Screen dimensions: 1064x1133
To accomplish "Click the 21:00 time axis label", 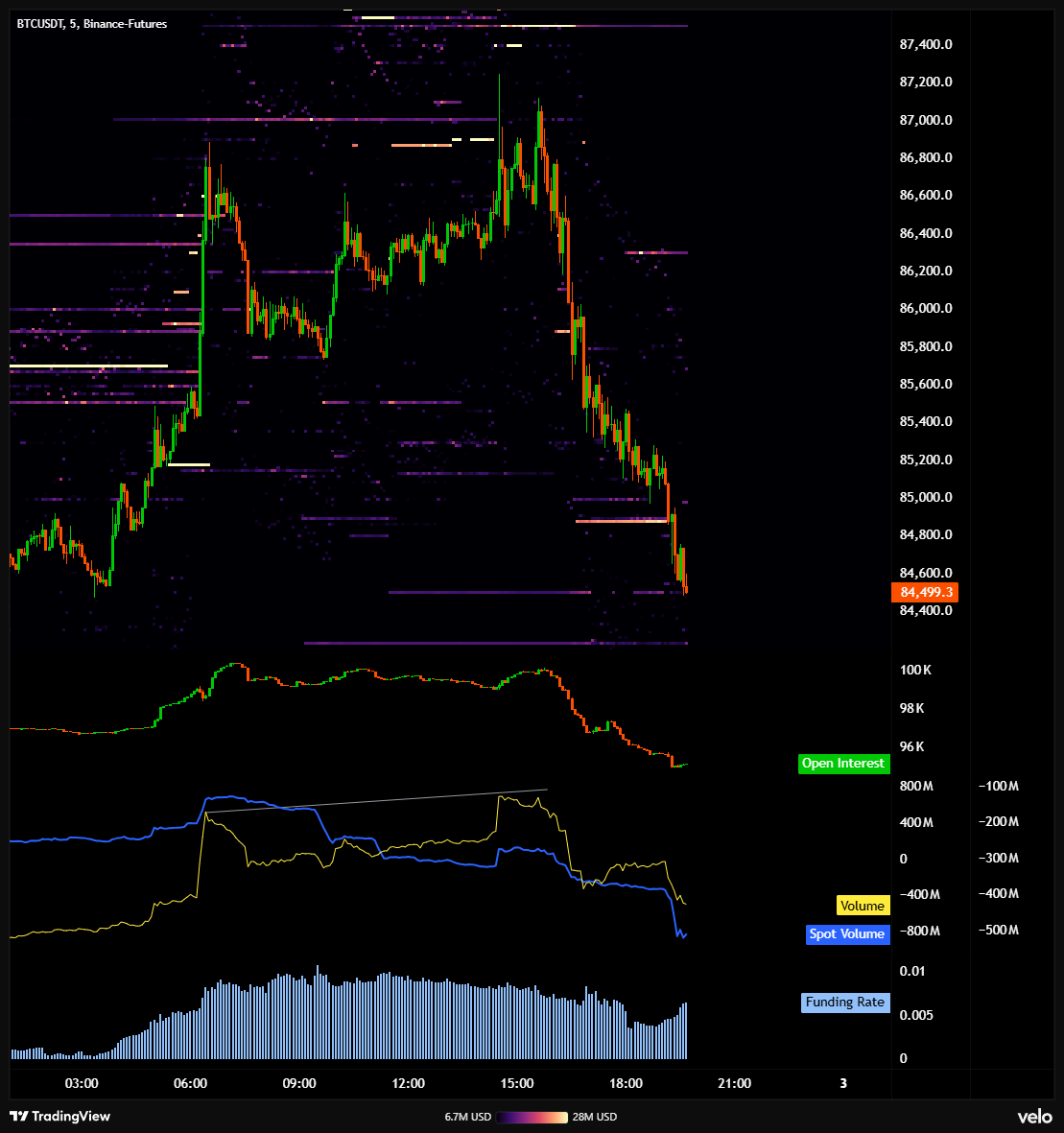I will [734, 1084].
